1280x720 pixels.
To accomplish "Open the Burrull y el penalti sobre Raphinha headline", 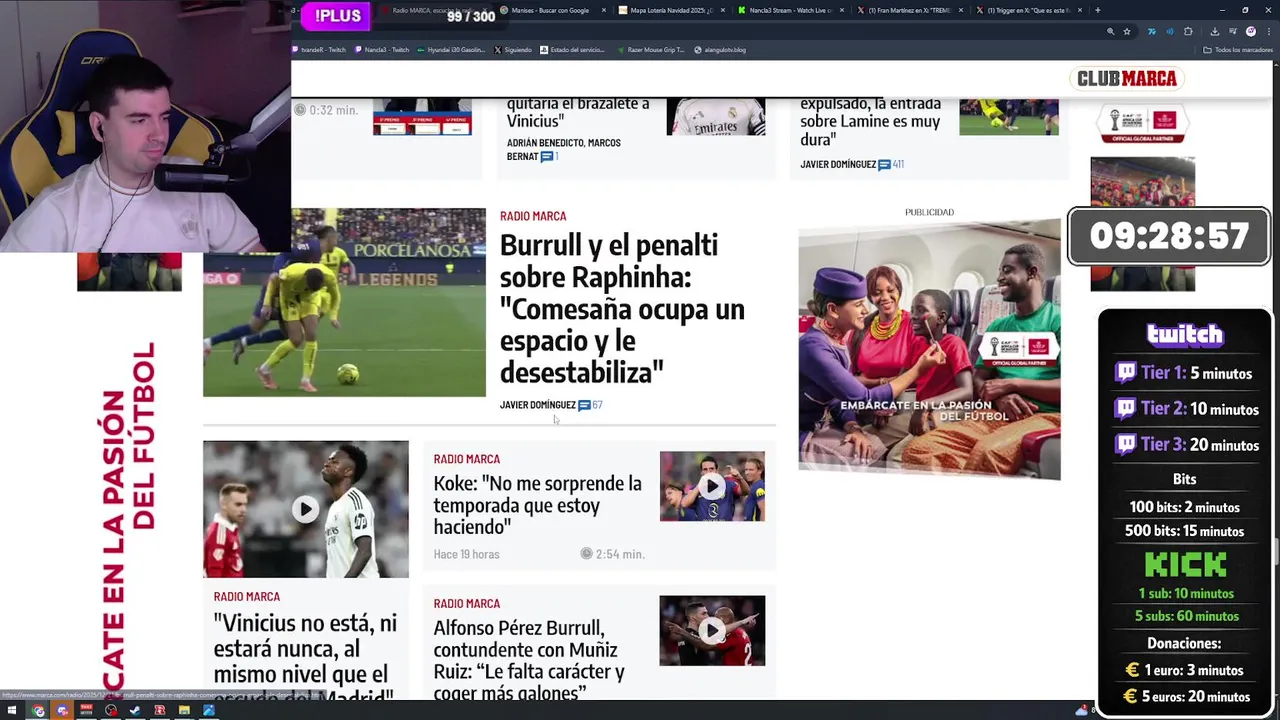I will [622, 308].
